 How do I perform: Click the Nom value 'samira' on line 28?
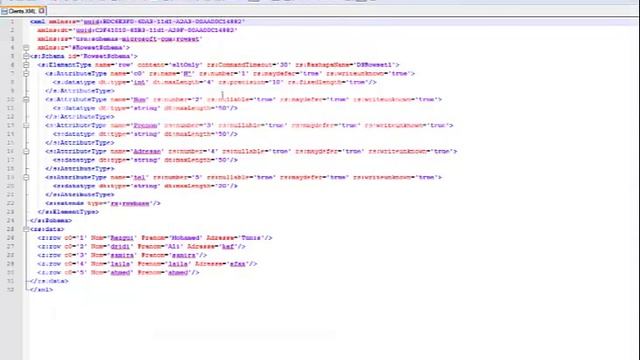[x=121, y=255]
